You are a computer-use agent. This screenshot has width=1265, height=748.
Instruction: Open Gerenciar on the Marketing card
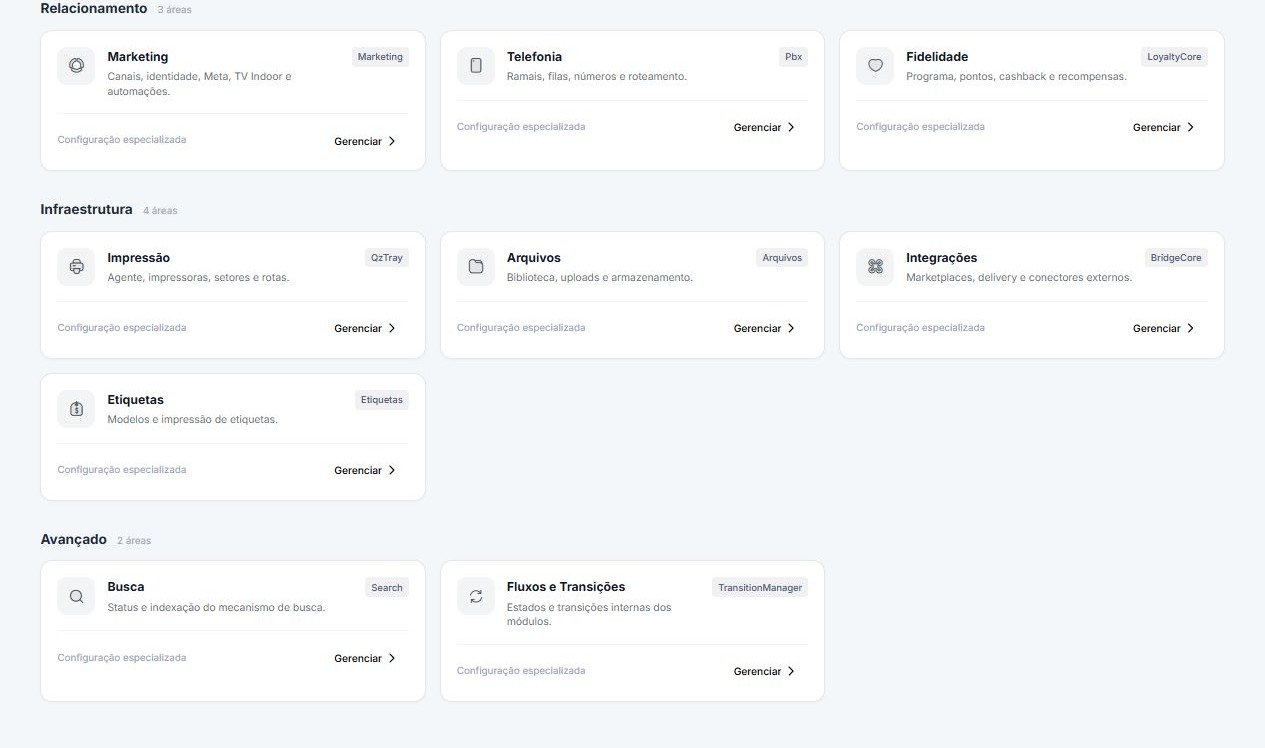click(x=366, y=141)
